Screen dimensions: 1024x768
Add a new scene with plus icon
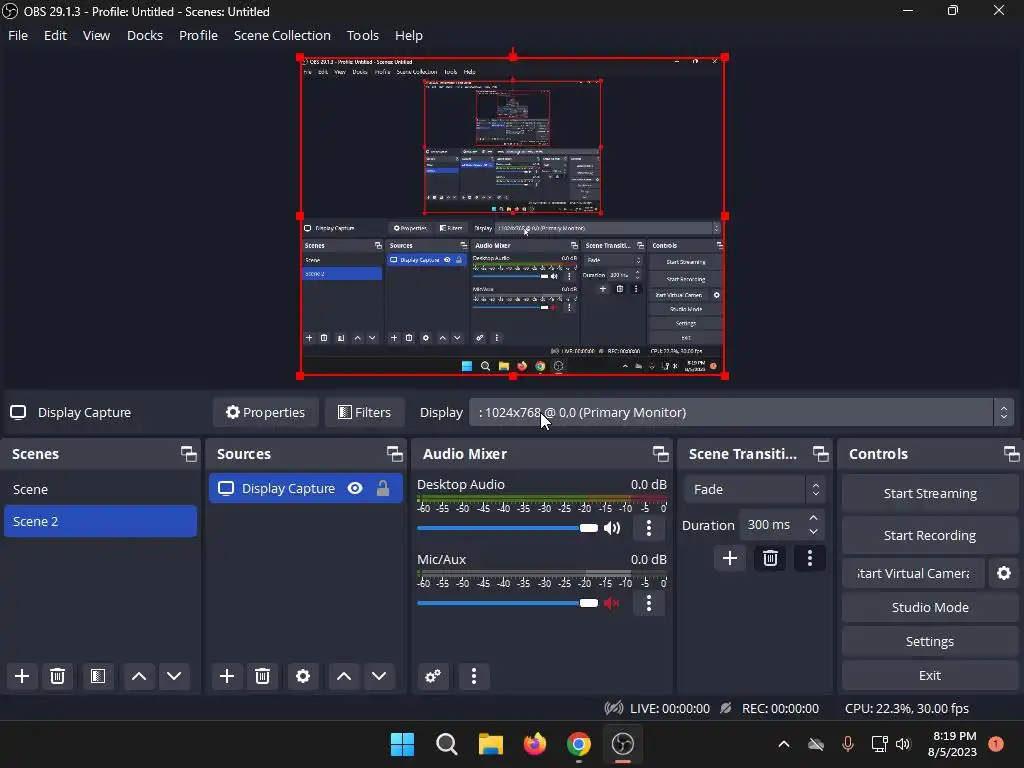tap(22, 676)
